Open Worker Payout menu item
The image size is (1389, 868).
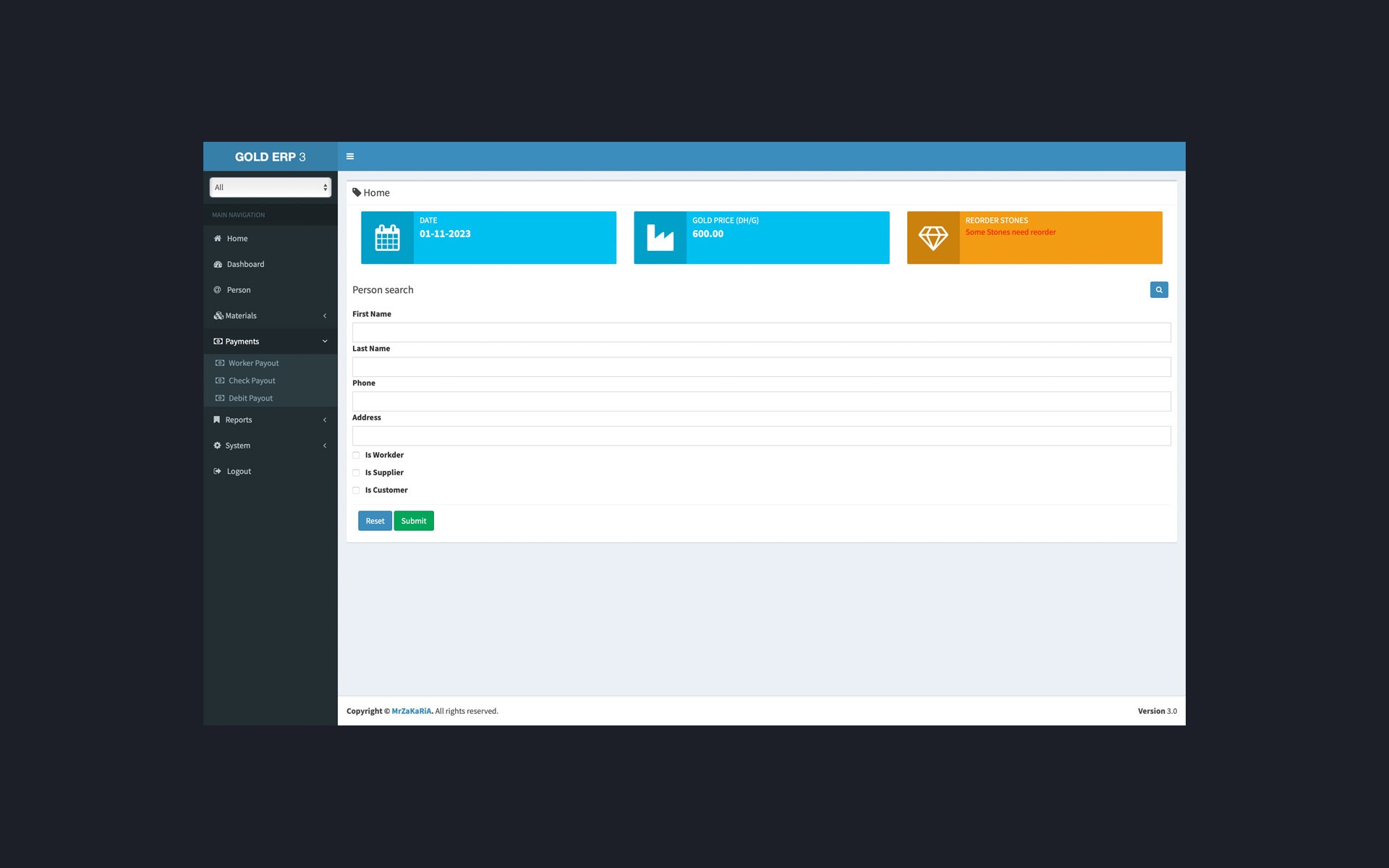(253, 363)
